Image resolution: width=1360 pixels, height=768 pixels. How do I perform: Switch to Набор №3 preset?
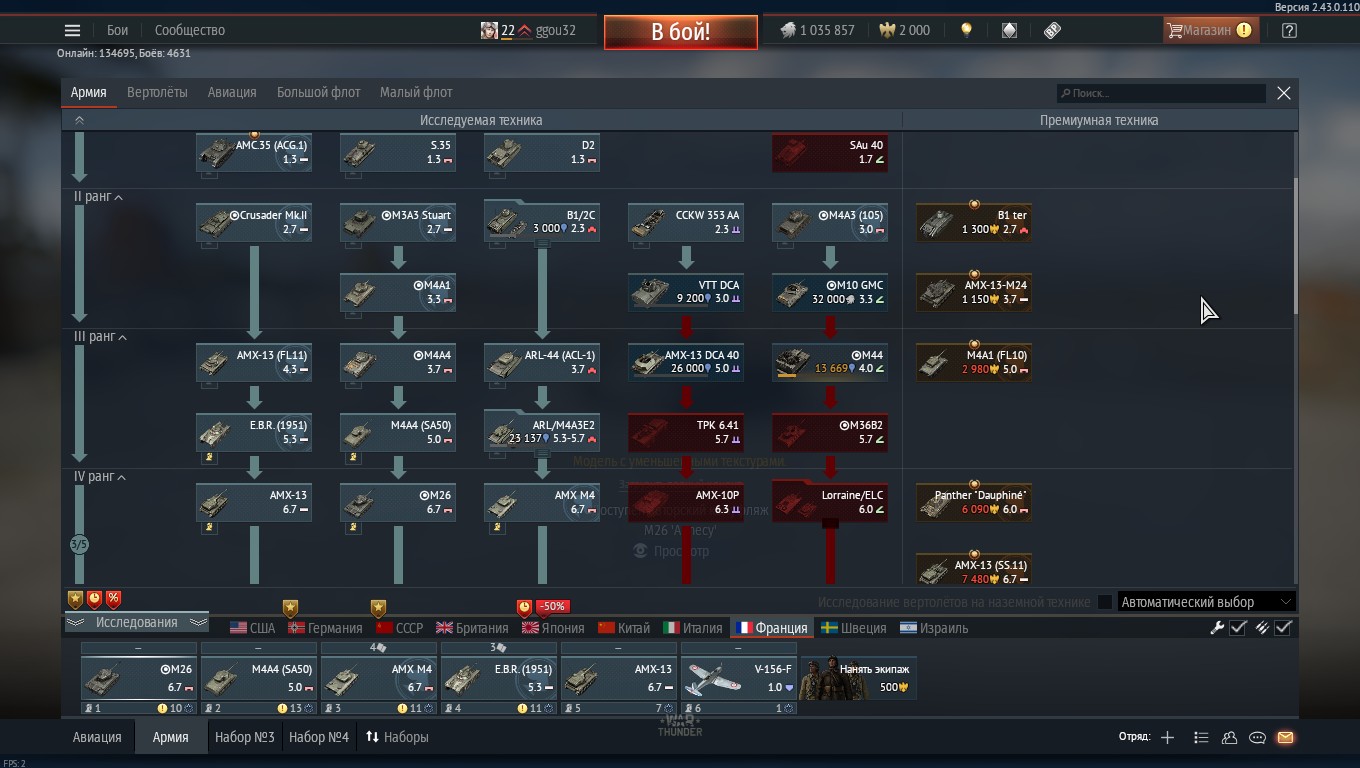(x=244, y=737)
